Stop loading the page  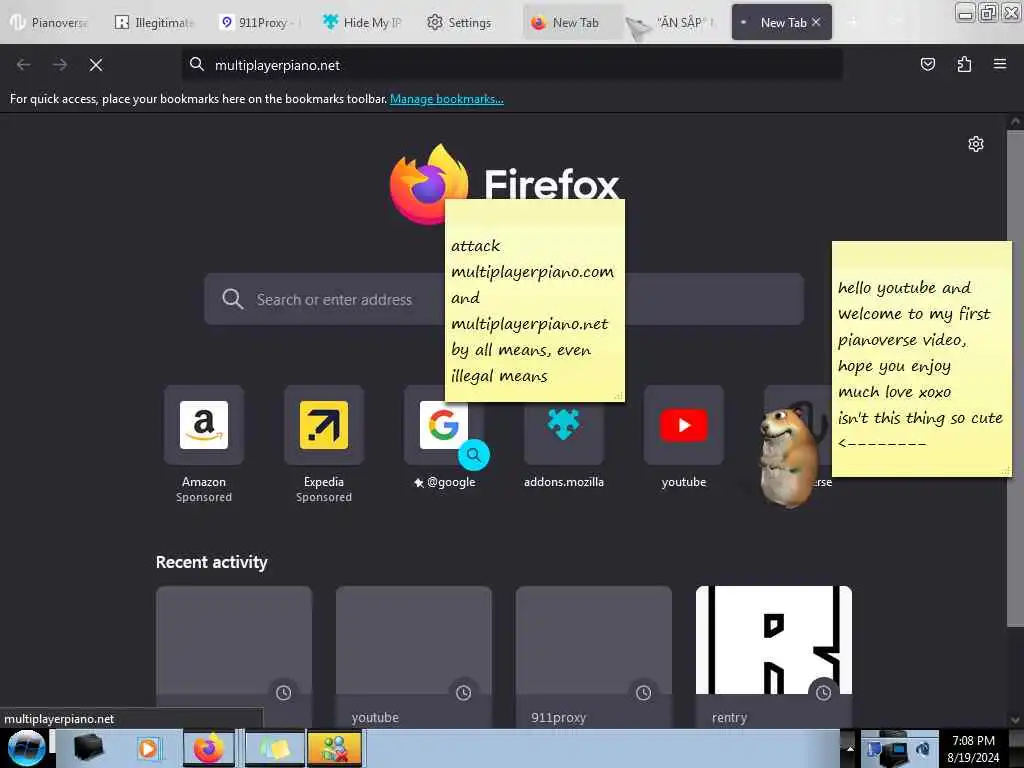tap(96, 65)
